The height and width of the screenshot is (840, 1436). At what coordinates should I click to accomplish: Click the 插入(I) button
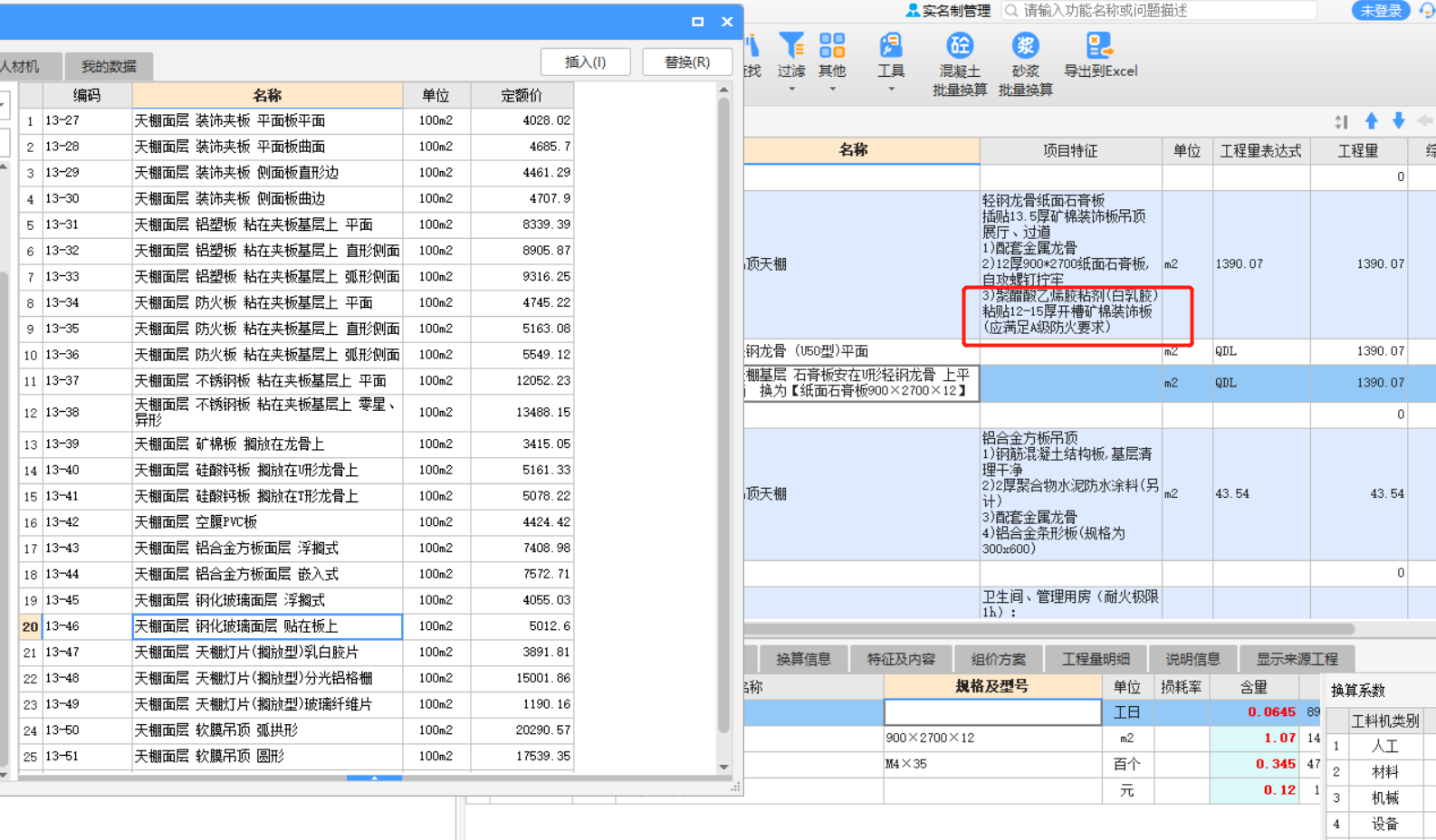[x=585, y=62]
